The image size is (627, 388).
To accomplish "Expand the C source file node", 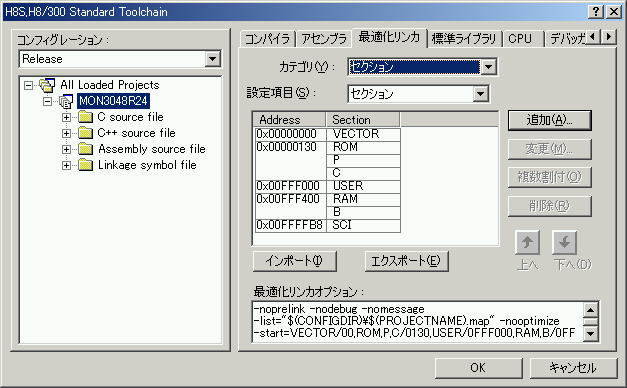I will [x=66, y=117].
